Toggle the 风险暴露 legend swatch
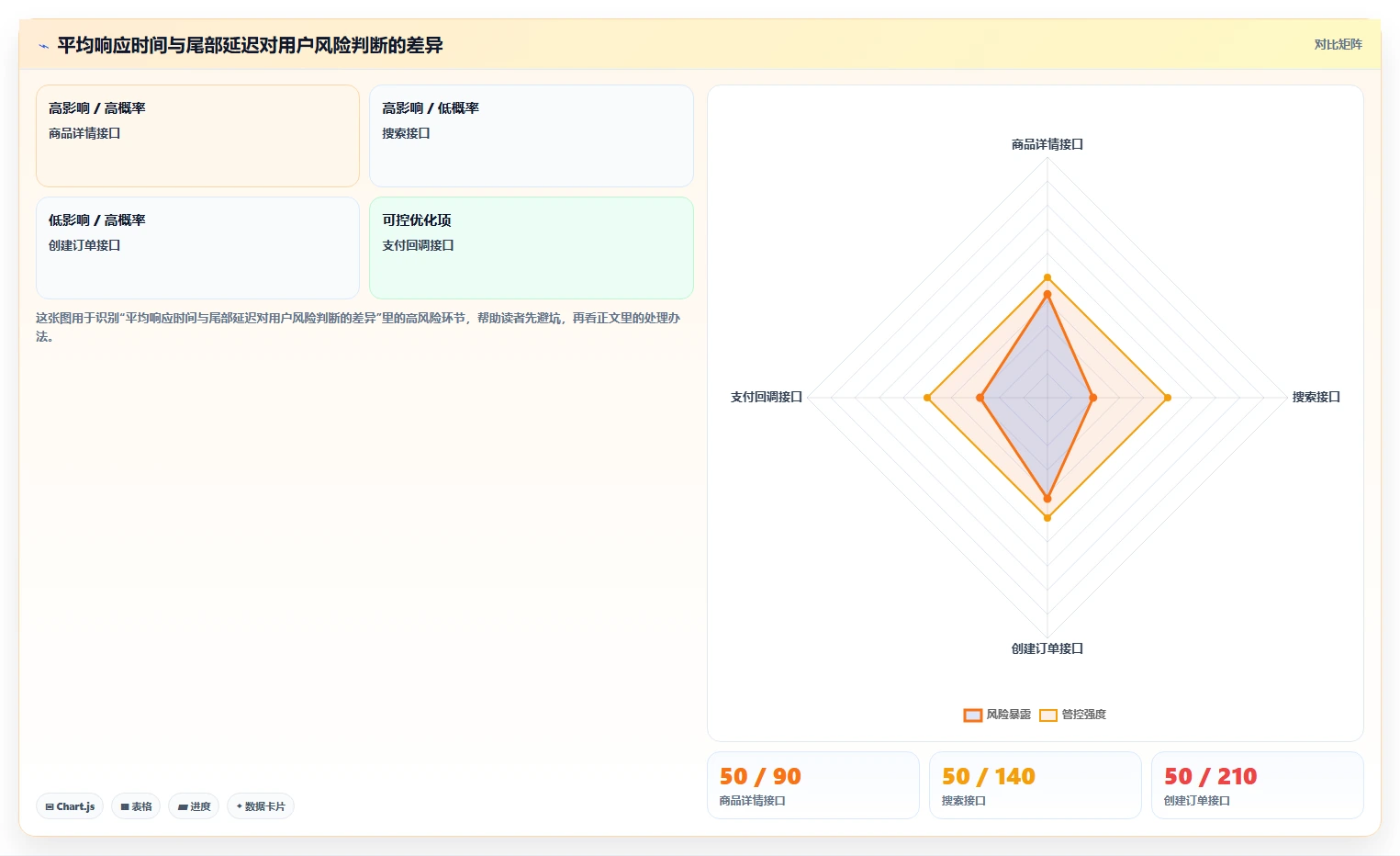 pyautogui.click(x=973, y=715)
